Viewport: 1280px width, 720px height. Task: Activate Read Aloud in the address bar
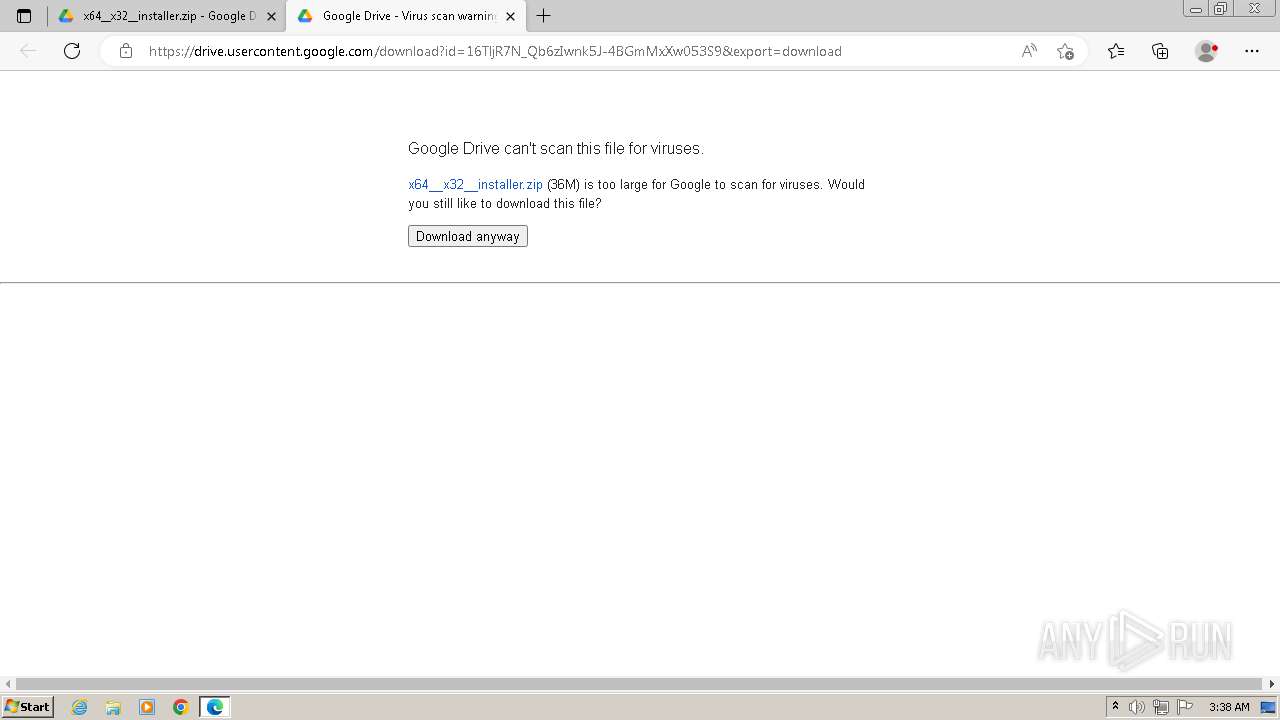[x=1029, y=51]
